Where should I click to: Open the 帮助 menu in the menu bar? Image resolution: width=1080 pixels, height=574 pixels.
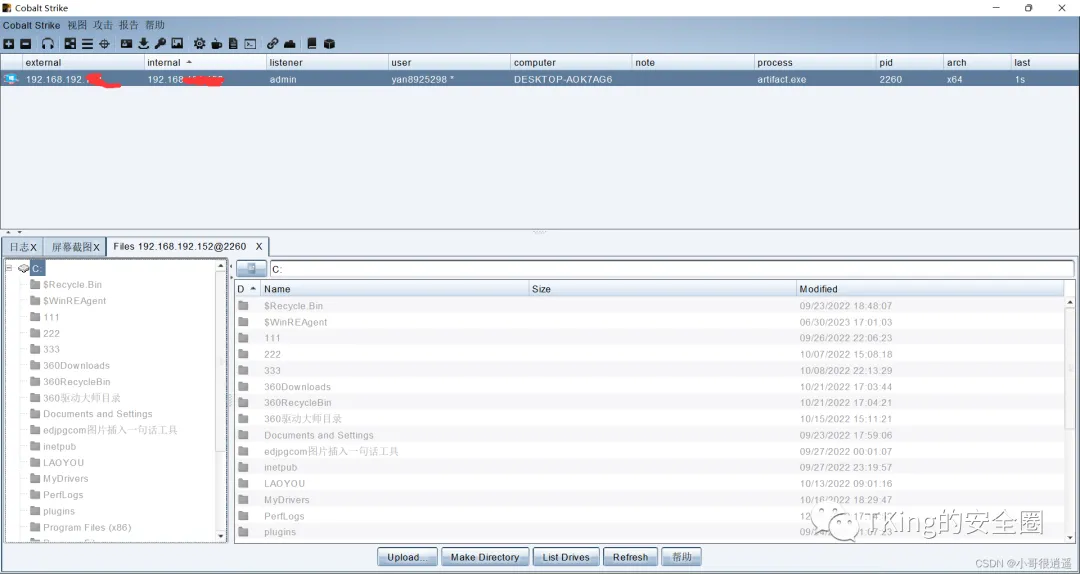(155, 25)
